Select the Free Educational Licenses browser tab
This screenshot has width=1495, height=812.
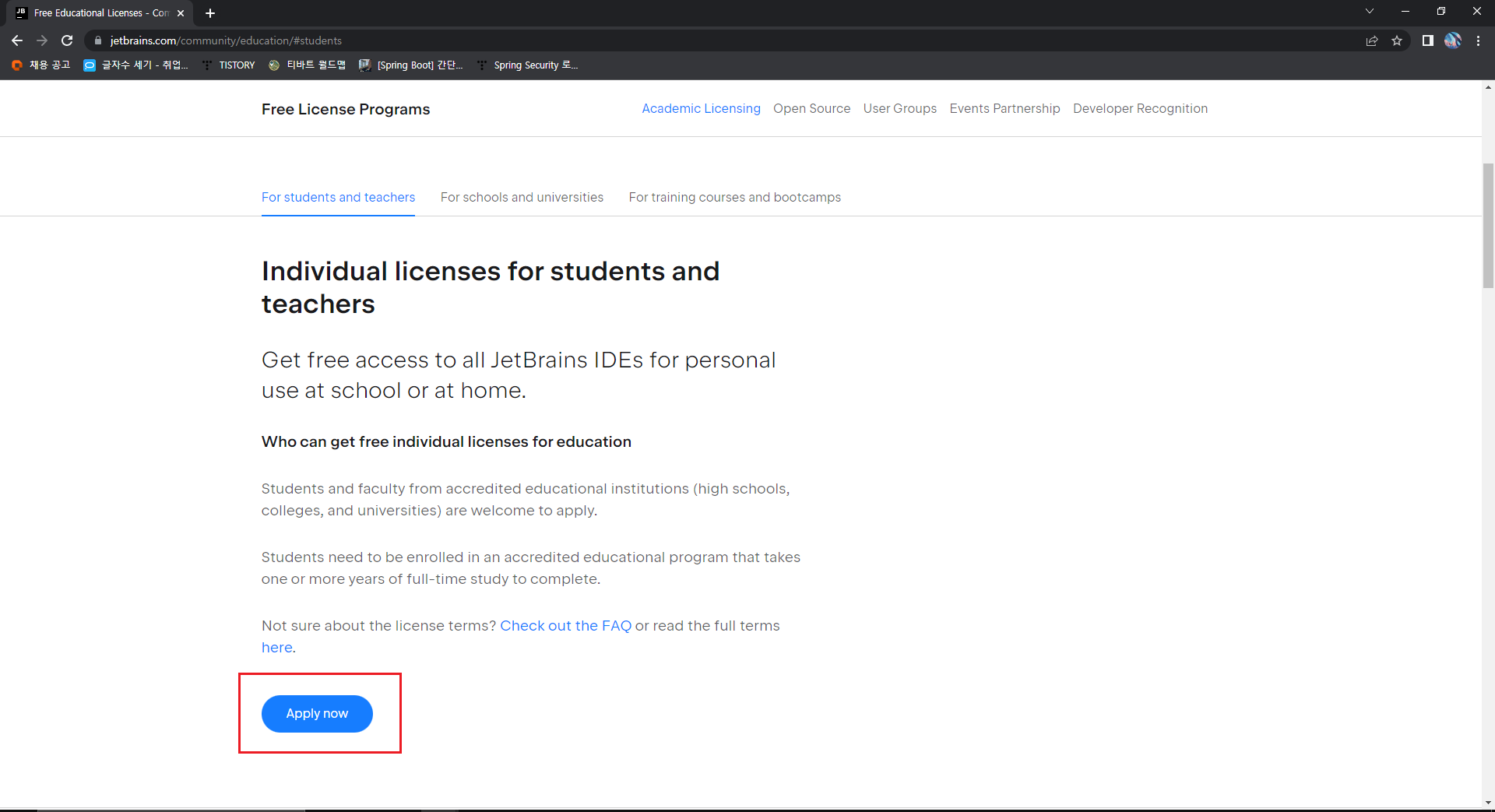click(x=100, y=13)
